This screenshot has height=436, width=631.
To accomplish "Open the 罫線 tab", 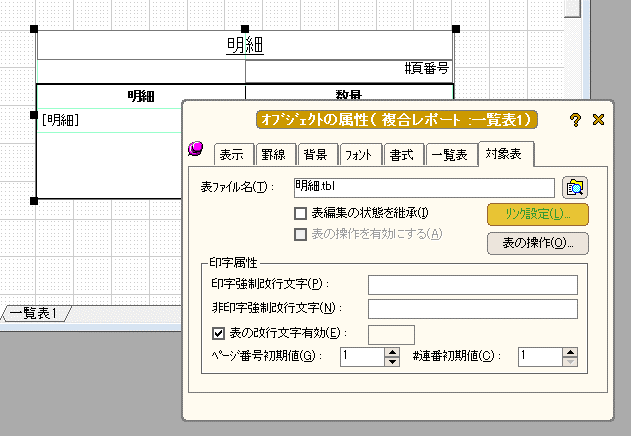I will pos(273,154).
